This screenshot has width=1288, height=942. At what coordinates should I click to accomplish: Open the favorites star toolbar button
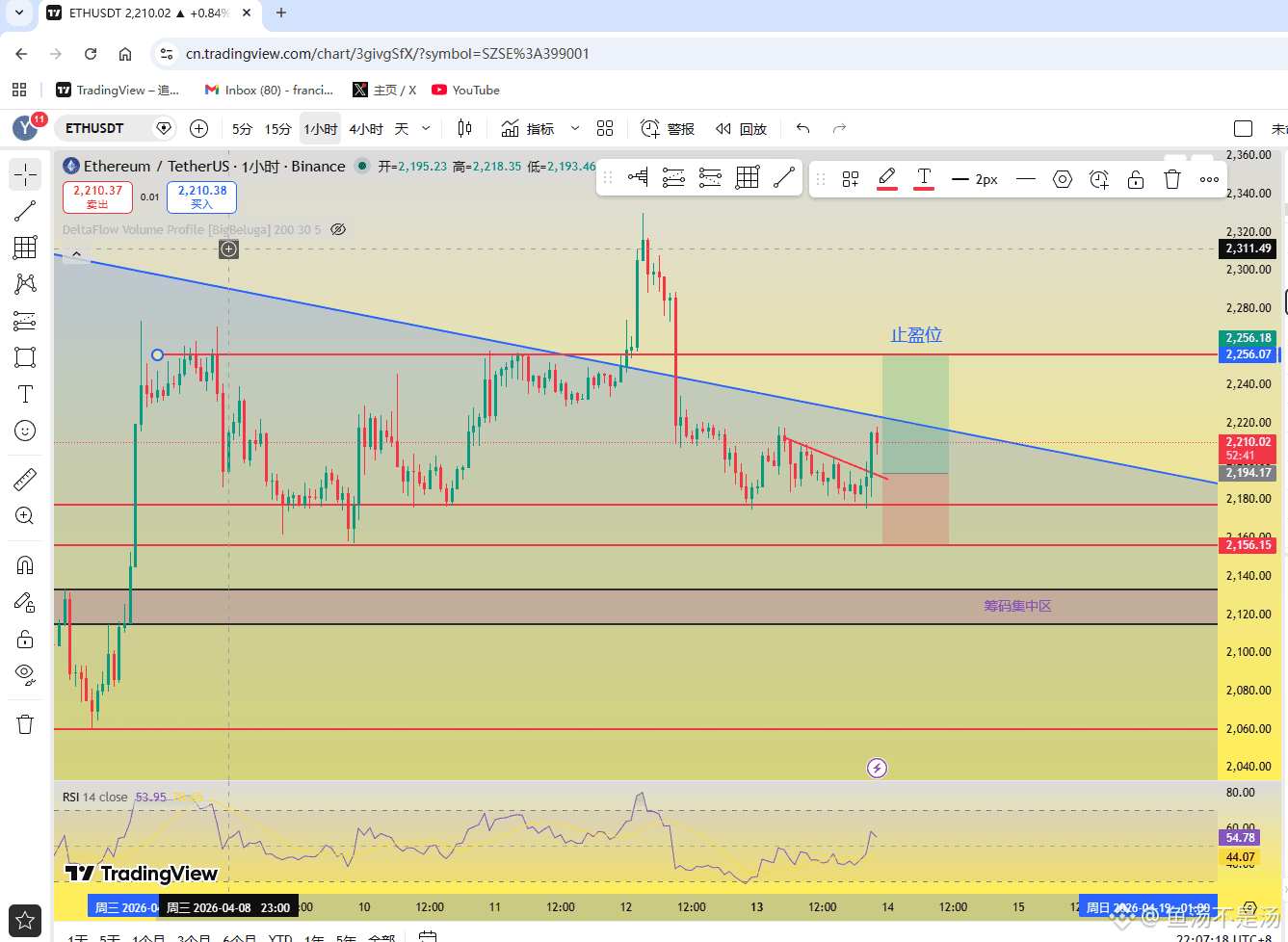coord(25,922)
